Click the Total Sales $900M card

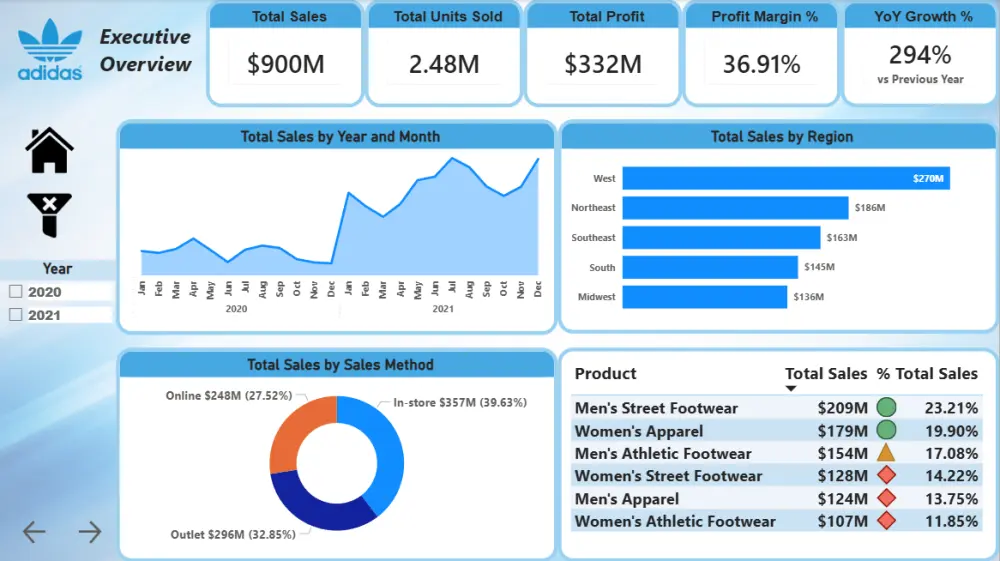pyautogui.click(x=285, y=54)
